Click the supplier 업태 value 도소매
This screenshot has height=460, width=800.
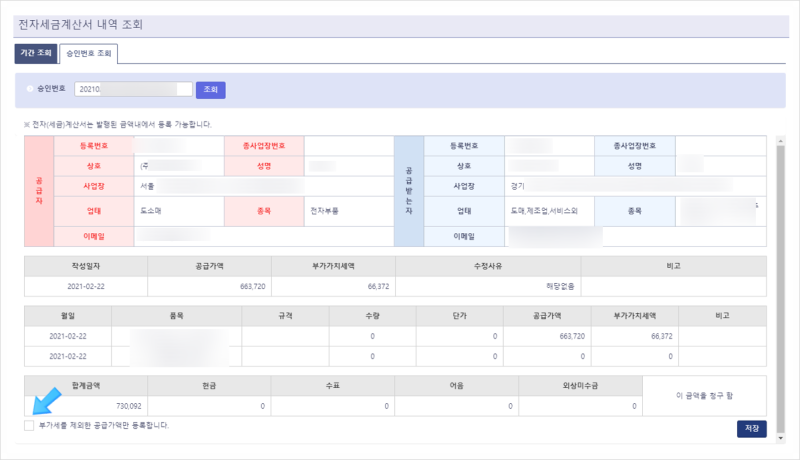click(x=151, y=211)
